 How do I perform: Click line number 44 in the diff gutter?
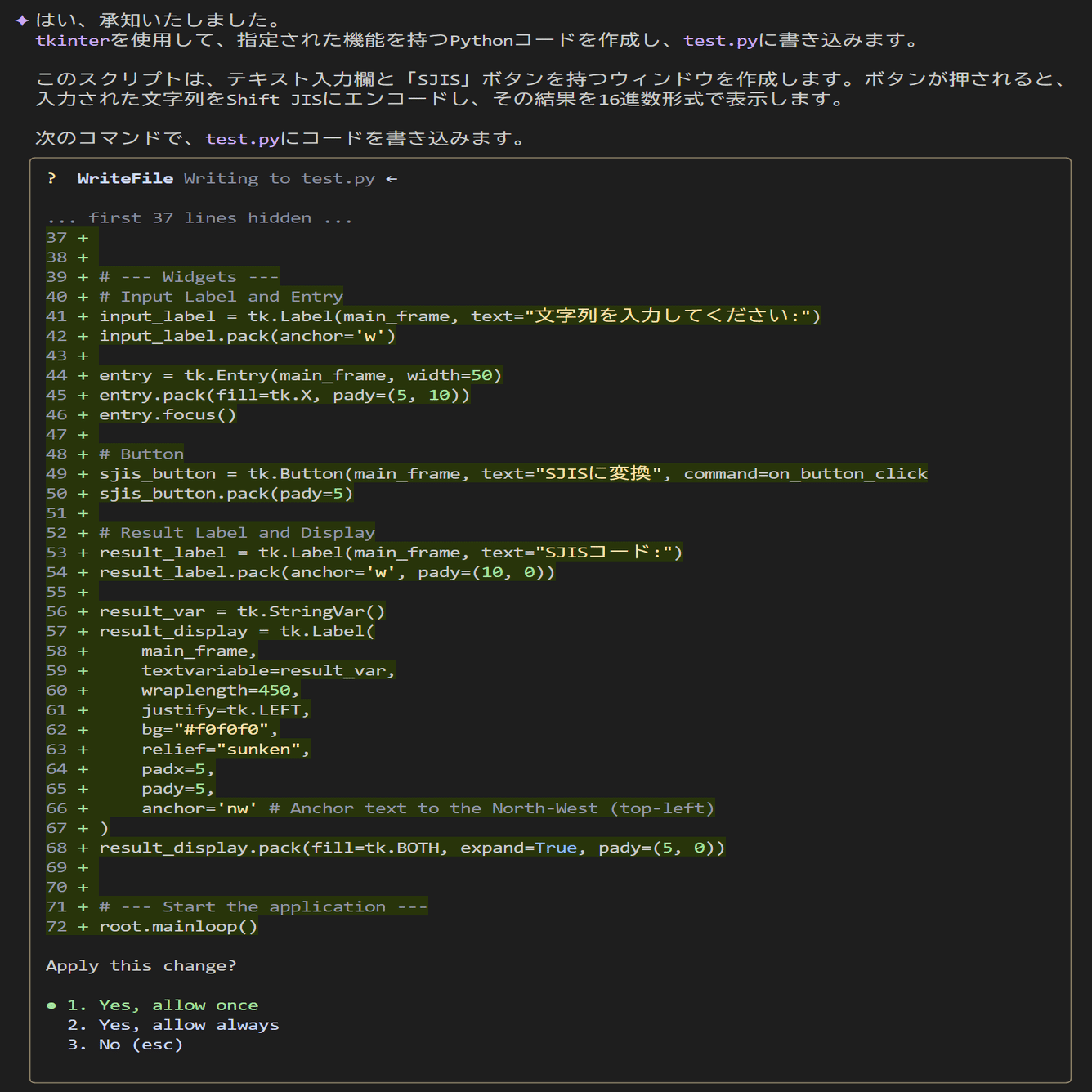point(56,375)
